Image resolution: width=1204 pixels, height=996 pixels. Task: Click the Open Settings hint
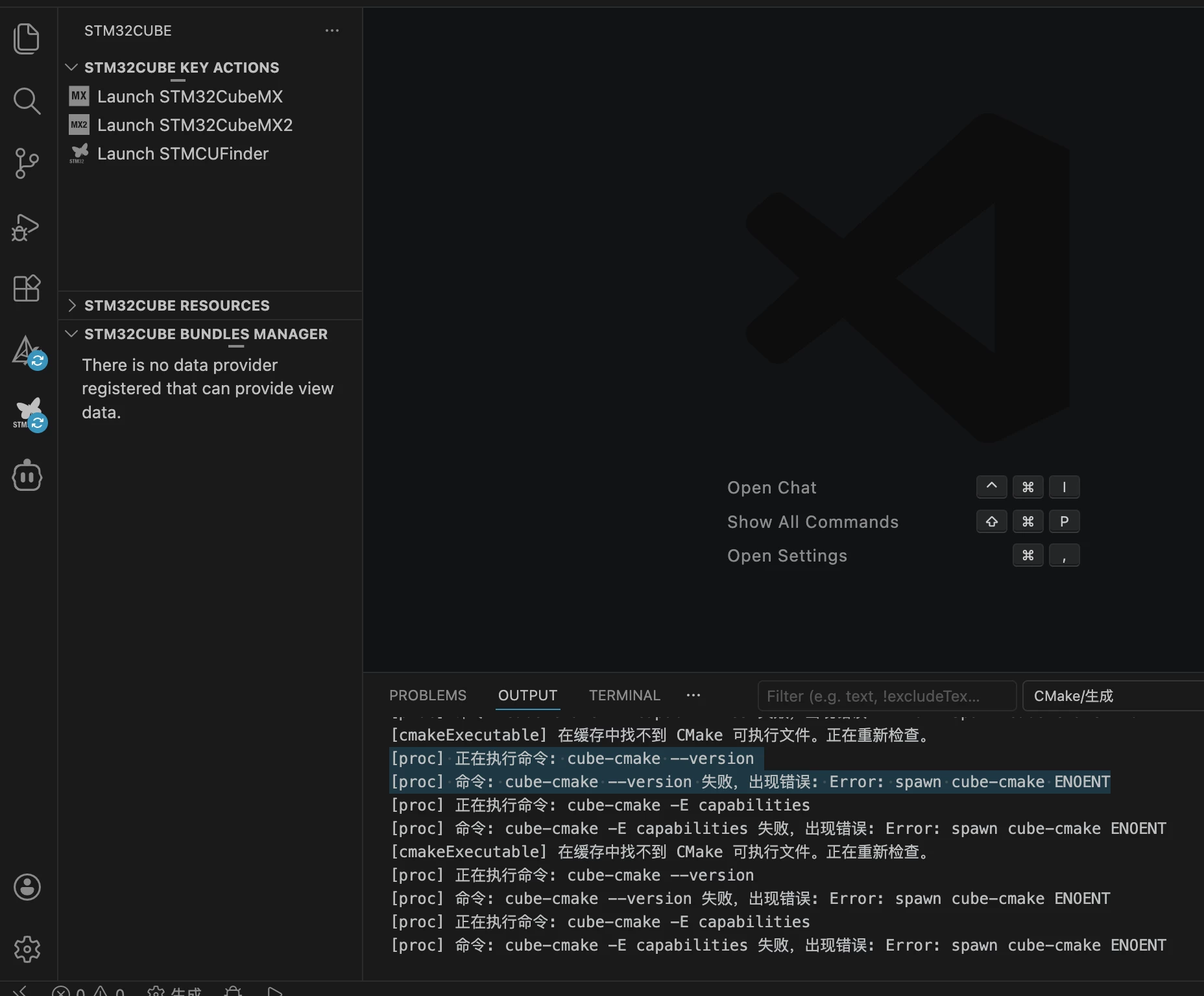(787, 556)
